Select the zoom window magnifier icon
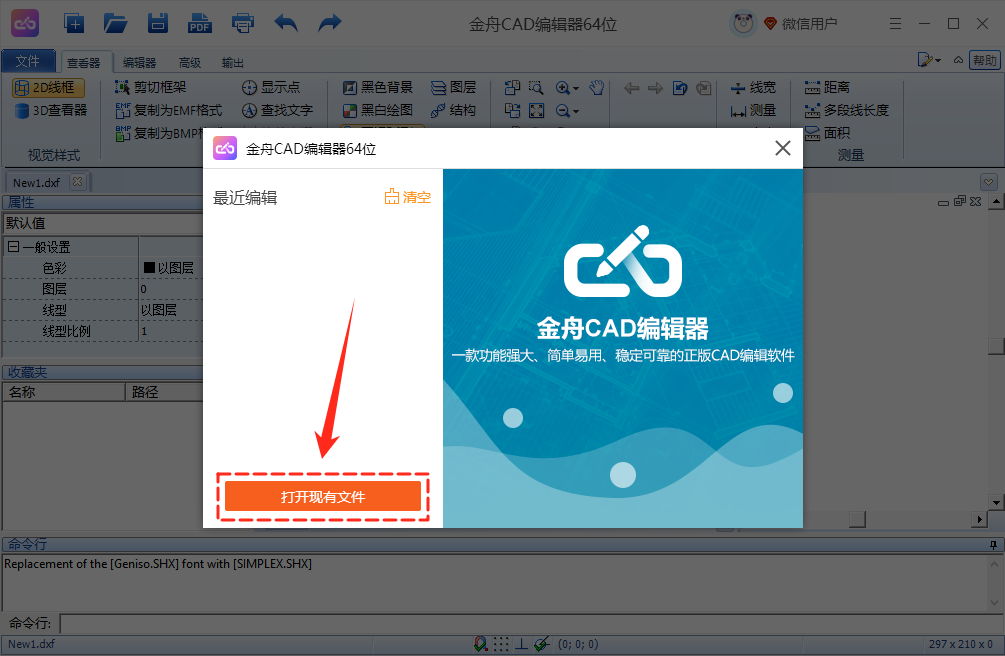The image size is (1005, 656). [x=536, y=87]
